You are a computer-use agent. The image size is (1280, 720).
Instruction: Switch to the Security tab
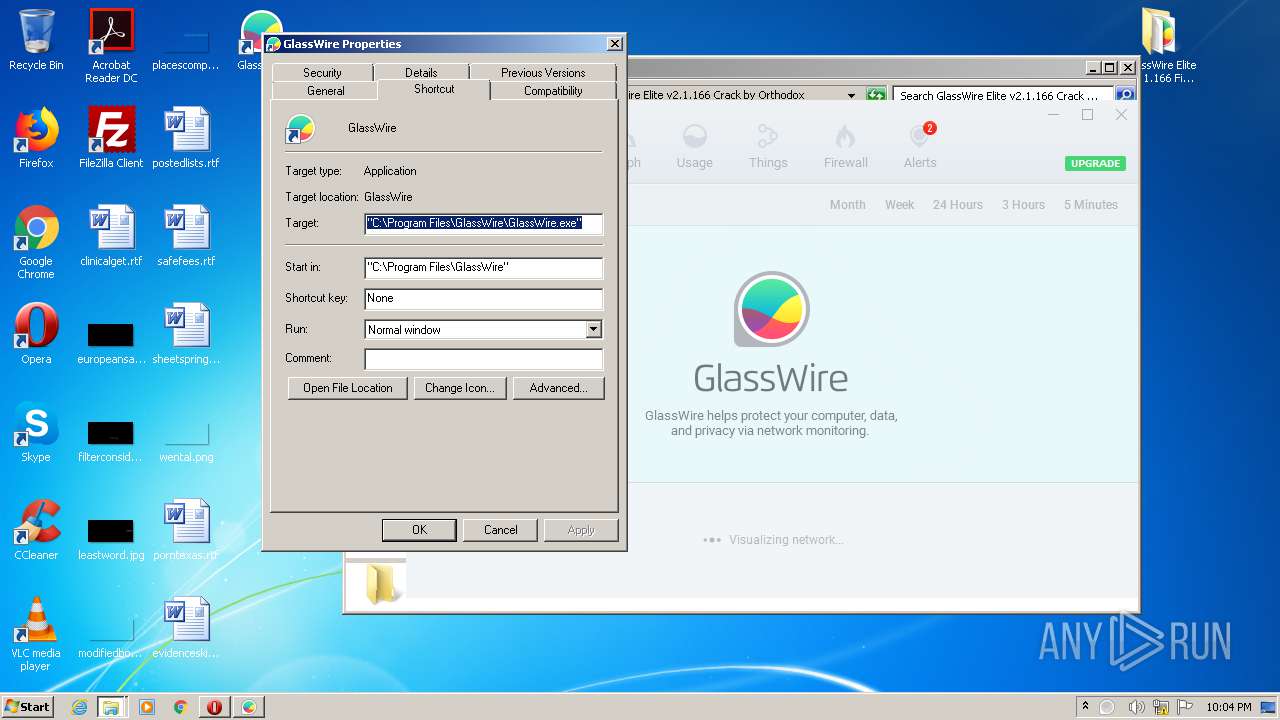pyautogui.click(x=322, y=72)
